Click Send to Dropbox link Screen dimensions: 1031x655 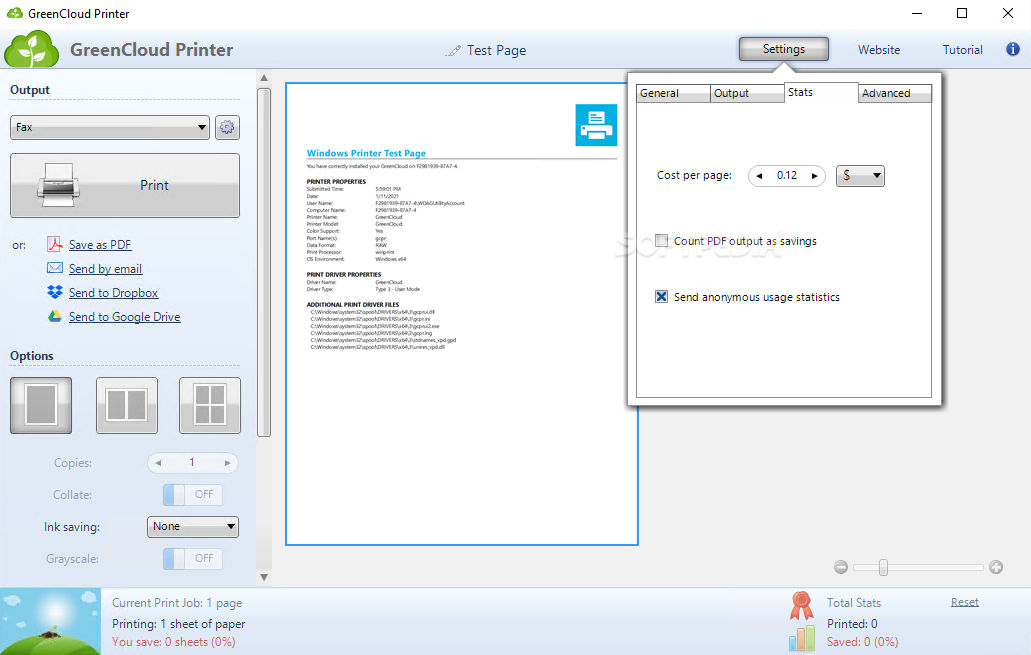(x=113, y=293)
